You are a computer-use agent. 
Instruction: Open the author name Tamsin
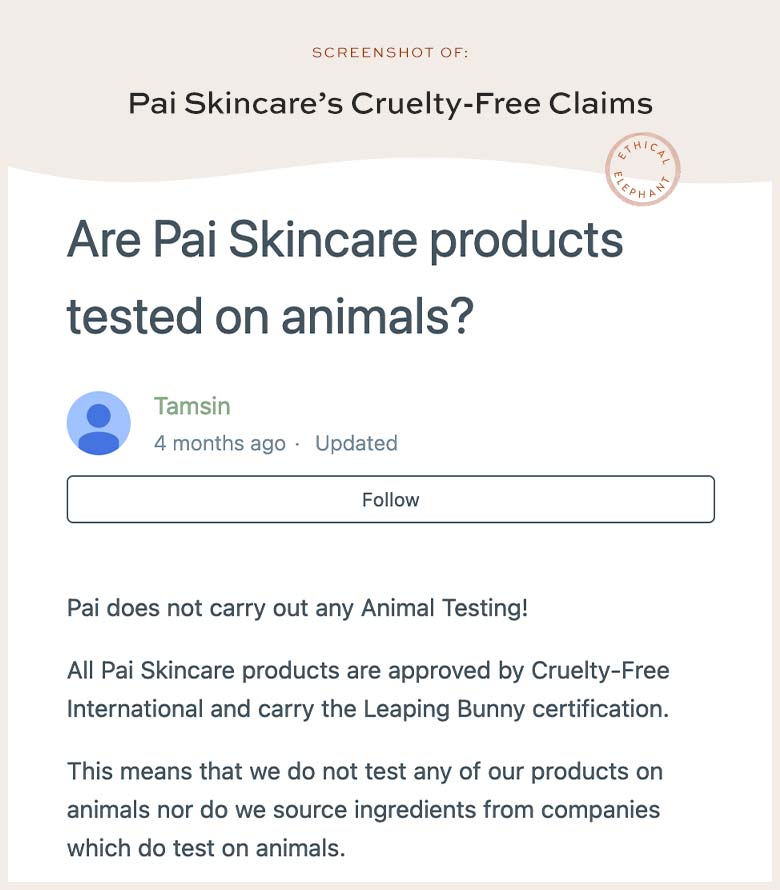pyautogui.click(x=192, y=406)
